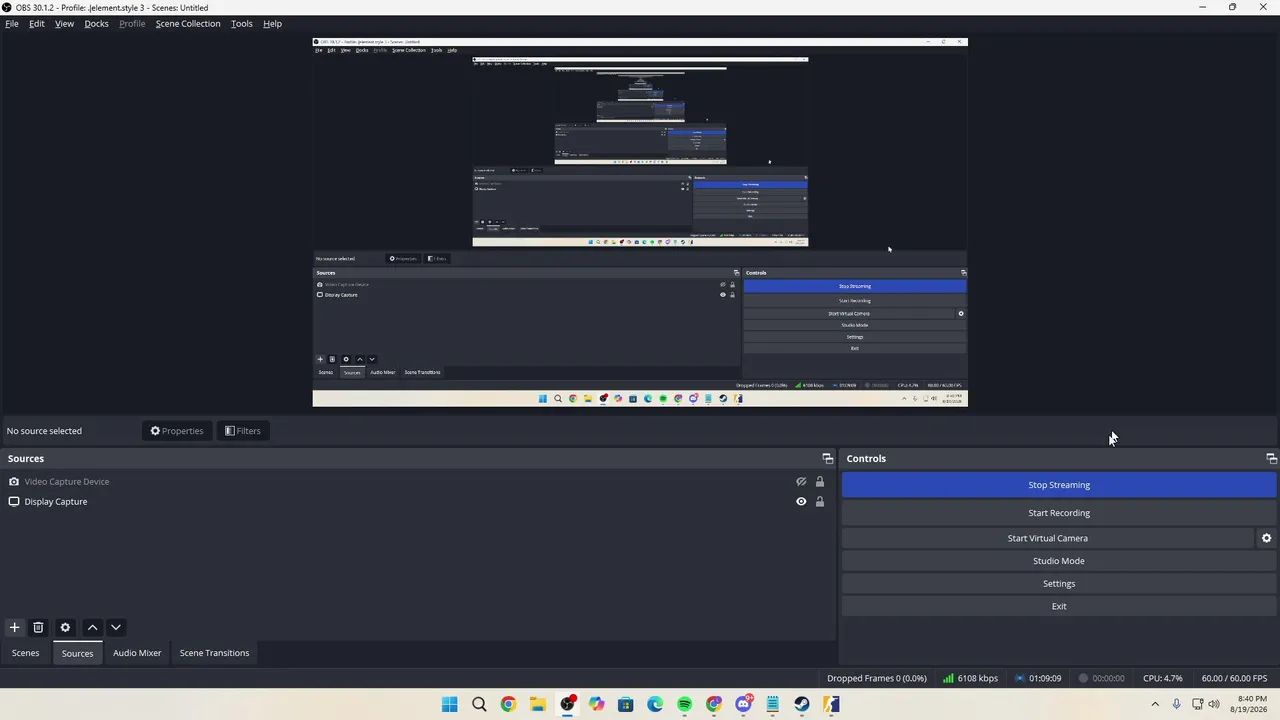Show hidden icons in system tray

pyautogui.click(x=1155, y=704)
